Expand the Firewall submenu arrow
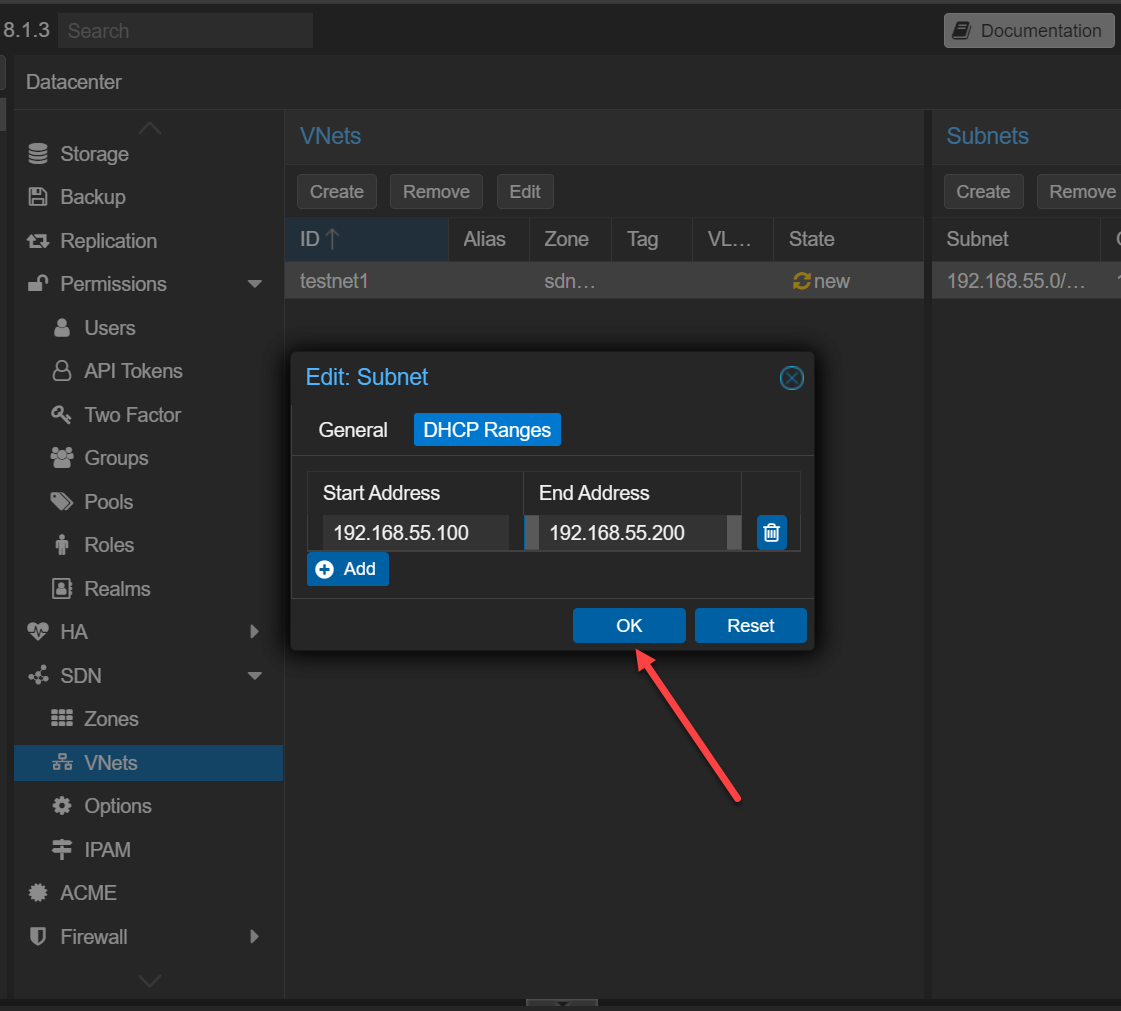The height and width of the screenshot is (1011, 1121). click(x=254, y=937)
